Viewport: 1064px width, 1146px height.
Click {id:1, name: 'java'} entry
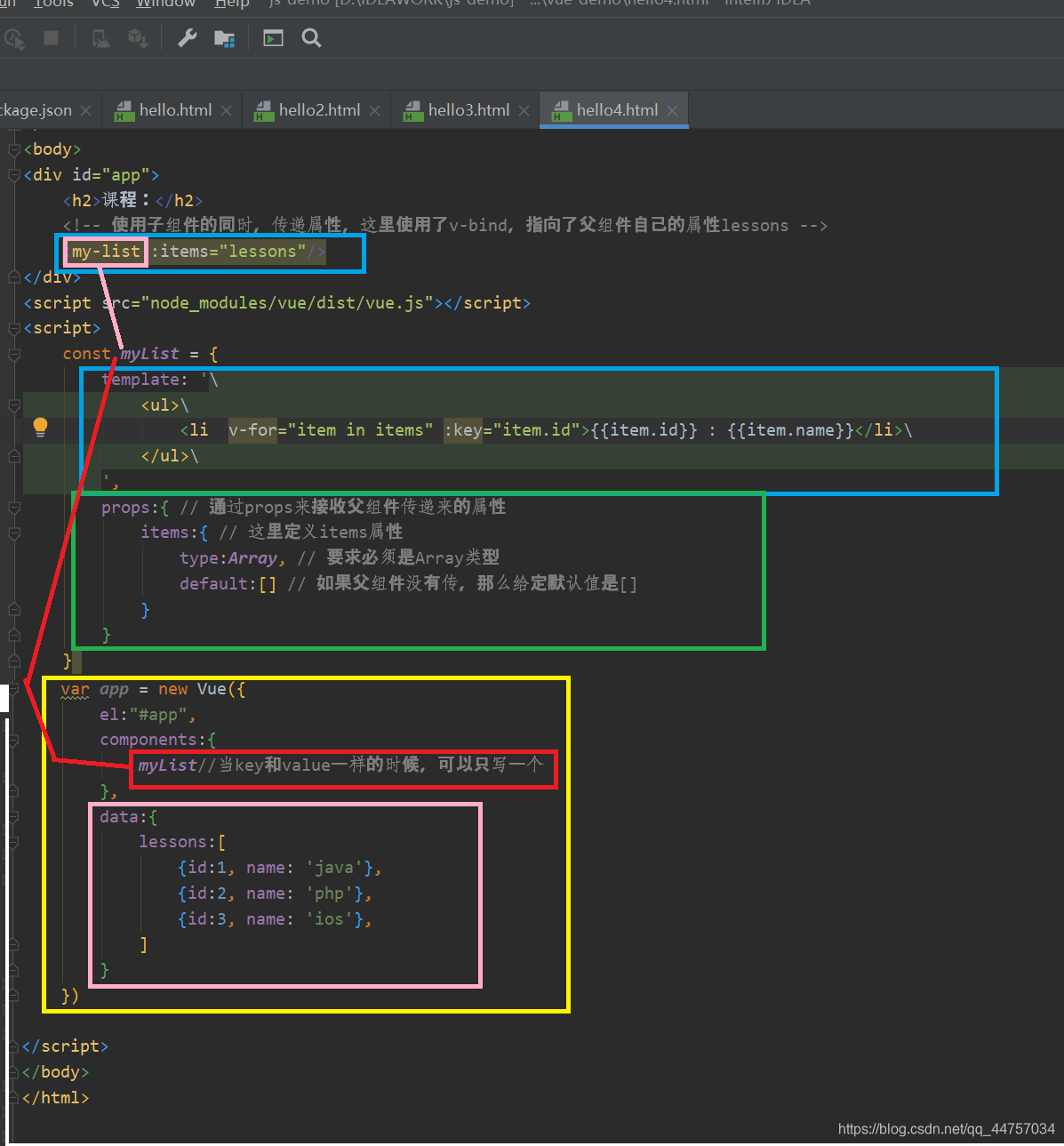click(279, 868)
